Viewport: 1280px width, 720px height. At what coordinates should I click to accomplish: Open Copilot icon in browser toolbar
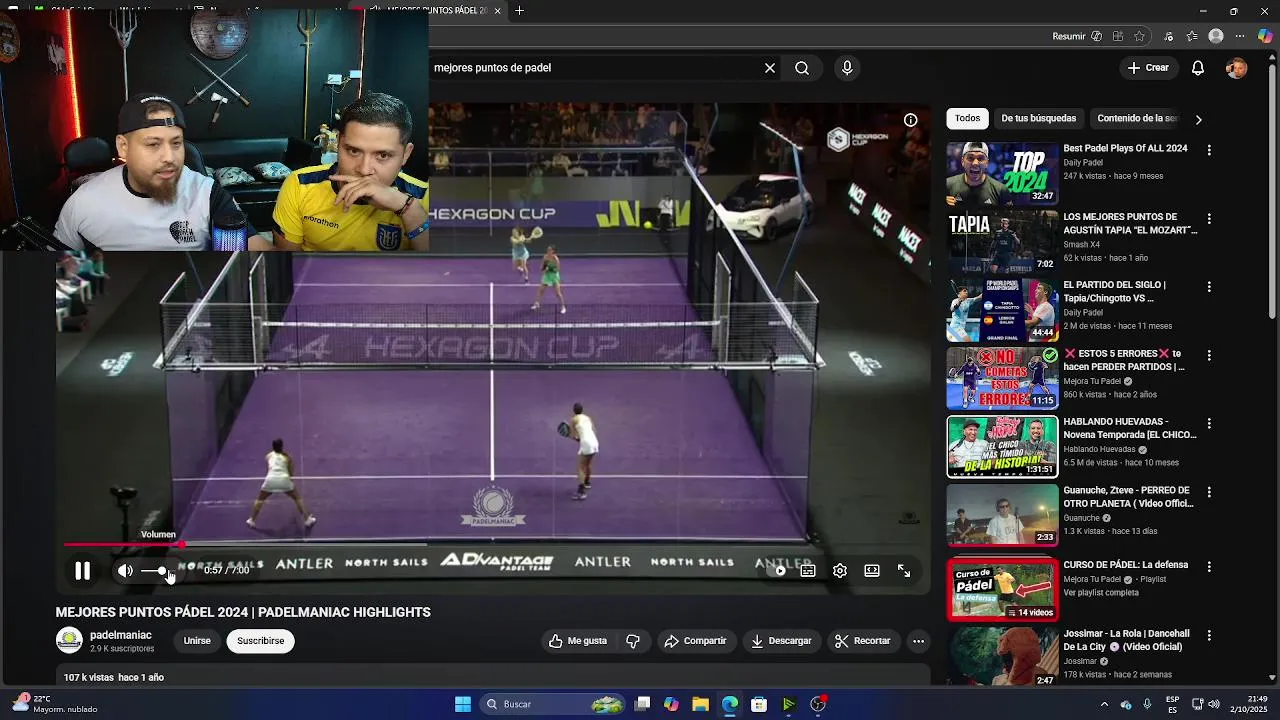pyautogui.click(x=1264, y=36)
